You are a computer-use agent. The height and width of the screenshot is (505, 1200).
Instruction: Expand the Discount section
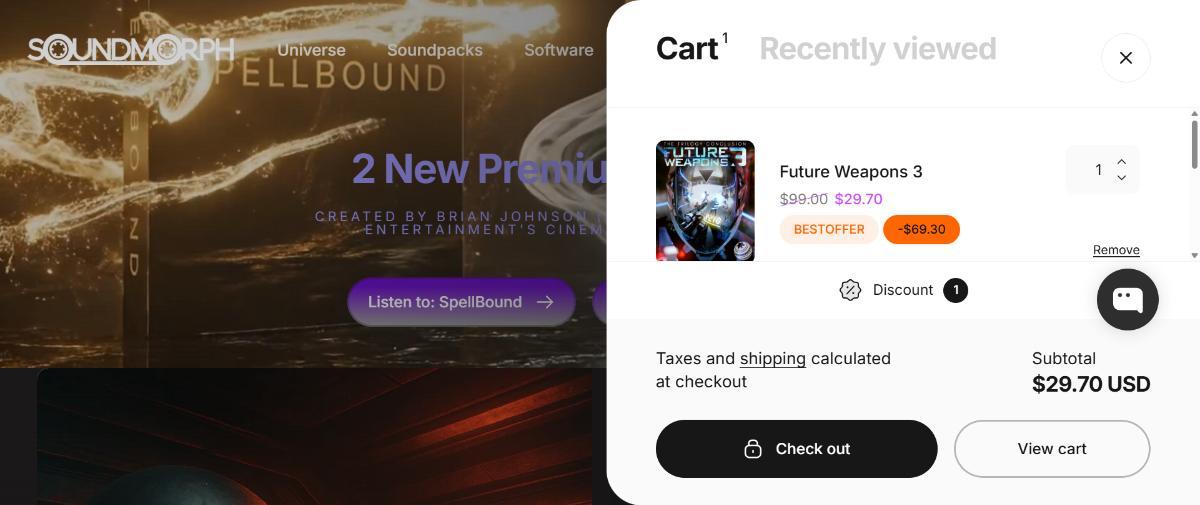tap(903, 290)
